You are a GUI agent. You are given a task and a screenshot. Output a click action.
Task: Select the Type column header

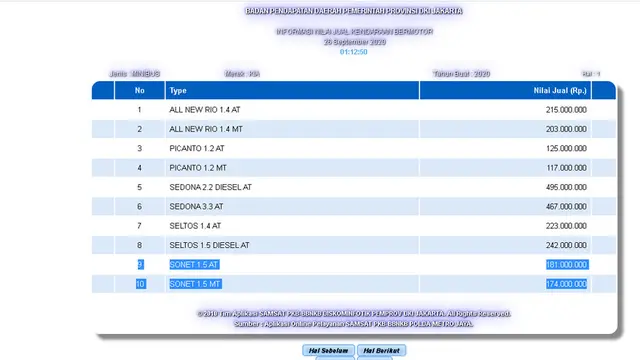coord(292,91)
